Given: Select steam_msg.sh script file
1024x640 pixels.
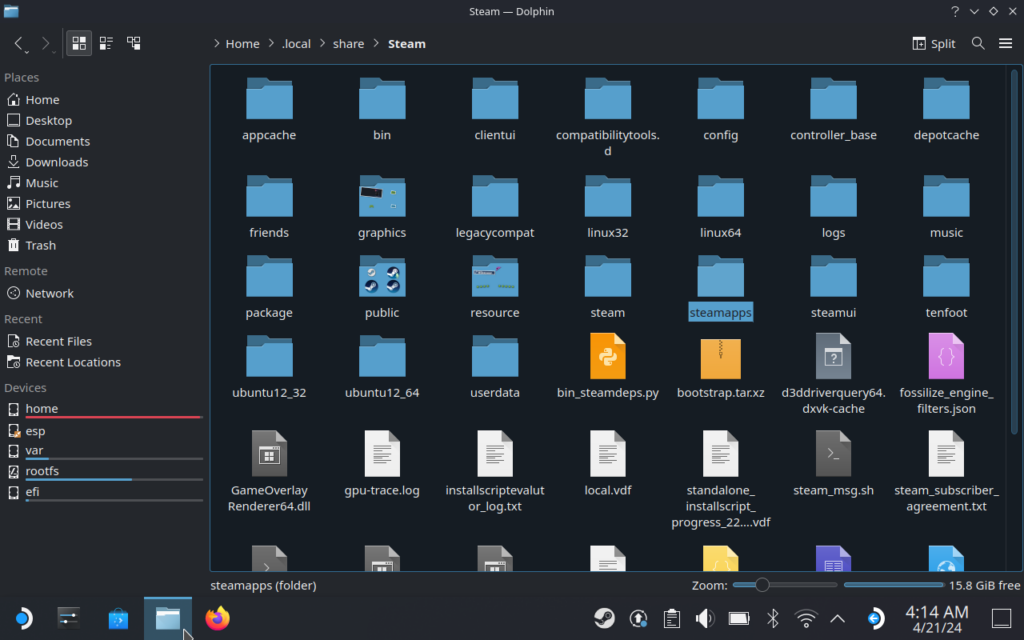Looking at the screenshot, I should pyautogui.click(x=833, y=464).
